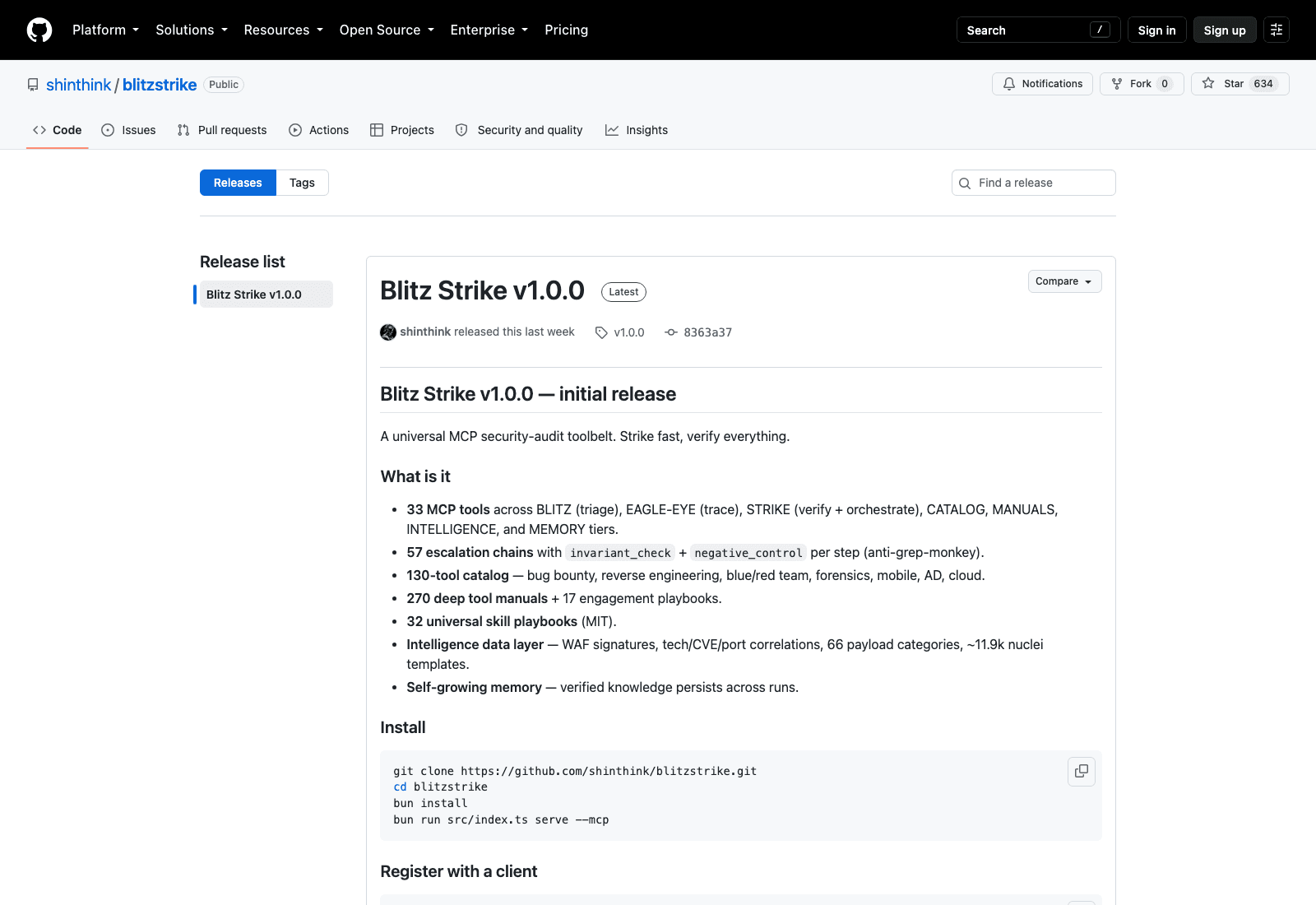Screen dimensions: 1316x905
Task: Click the commit icon beside 8363a37
Action: [671, 332]
